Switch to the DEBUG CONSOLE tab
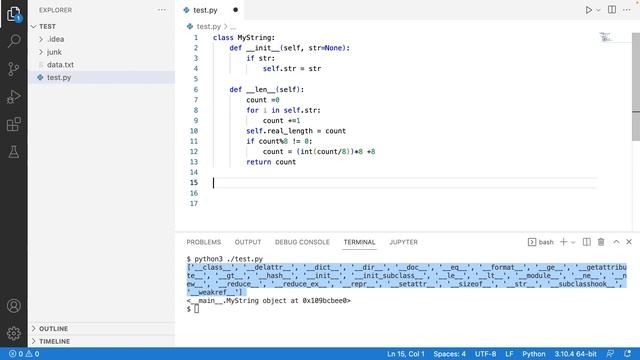 click(x=302, y=242)
